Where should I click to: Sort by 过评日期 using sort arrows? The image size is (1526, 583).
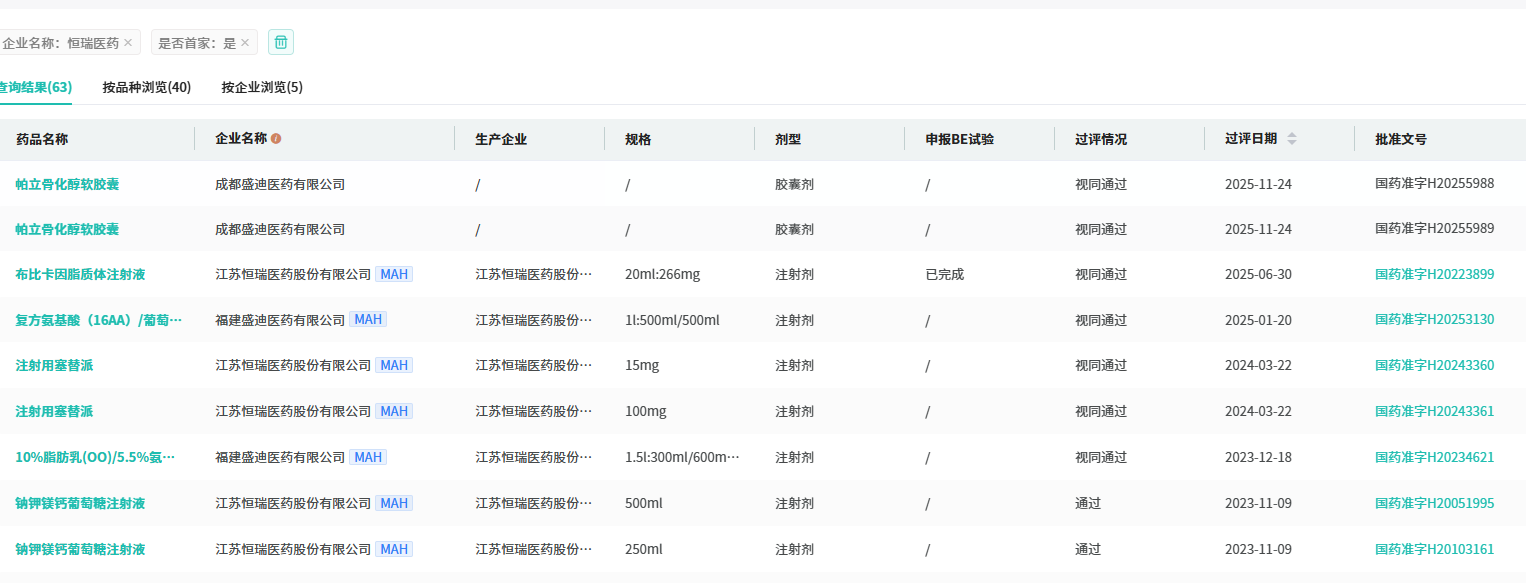(1292, 139)
